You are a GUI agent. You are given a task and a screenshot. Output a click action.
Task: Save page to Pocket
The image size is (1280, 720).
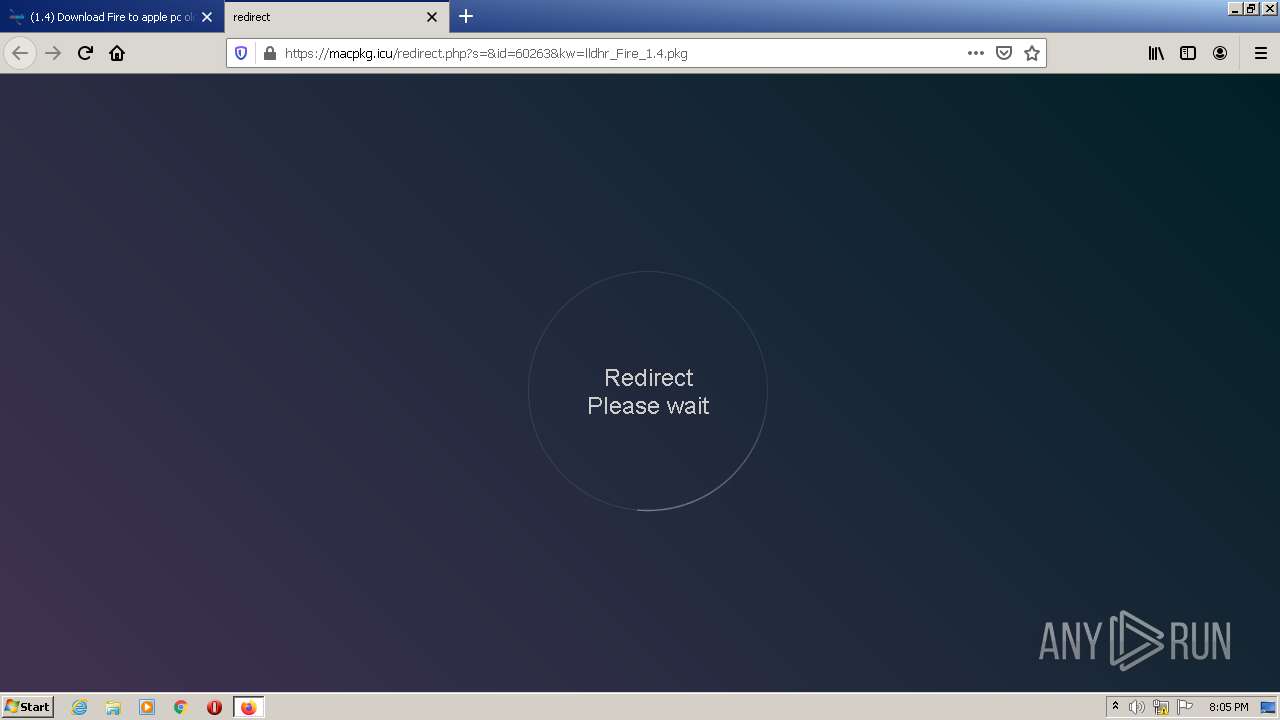[1004, 53]
